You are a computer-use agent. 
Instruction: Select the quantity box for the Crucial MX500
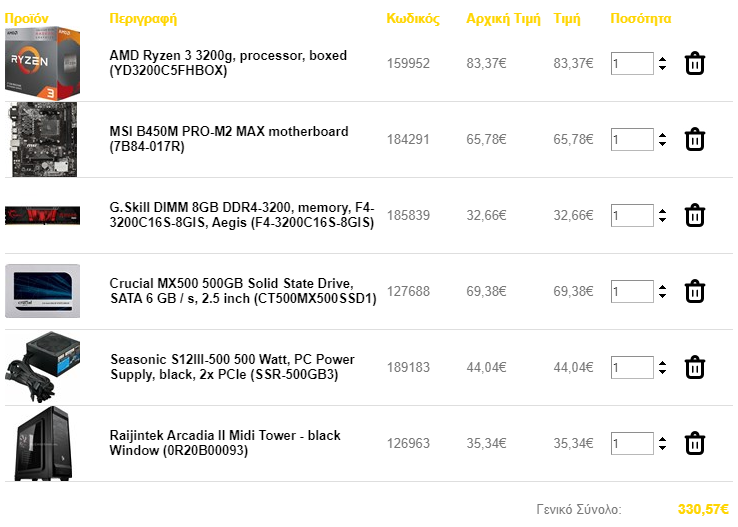(x=632, y=291)
